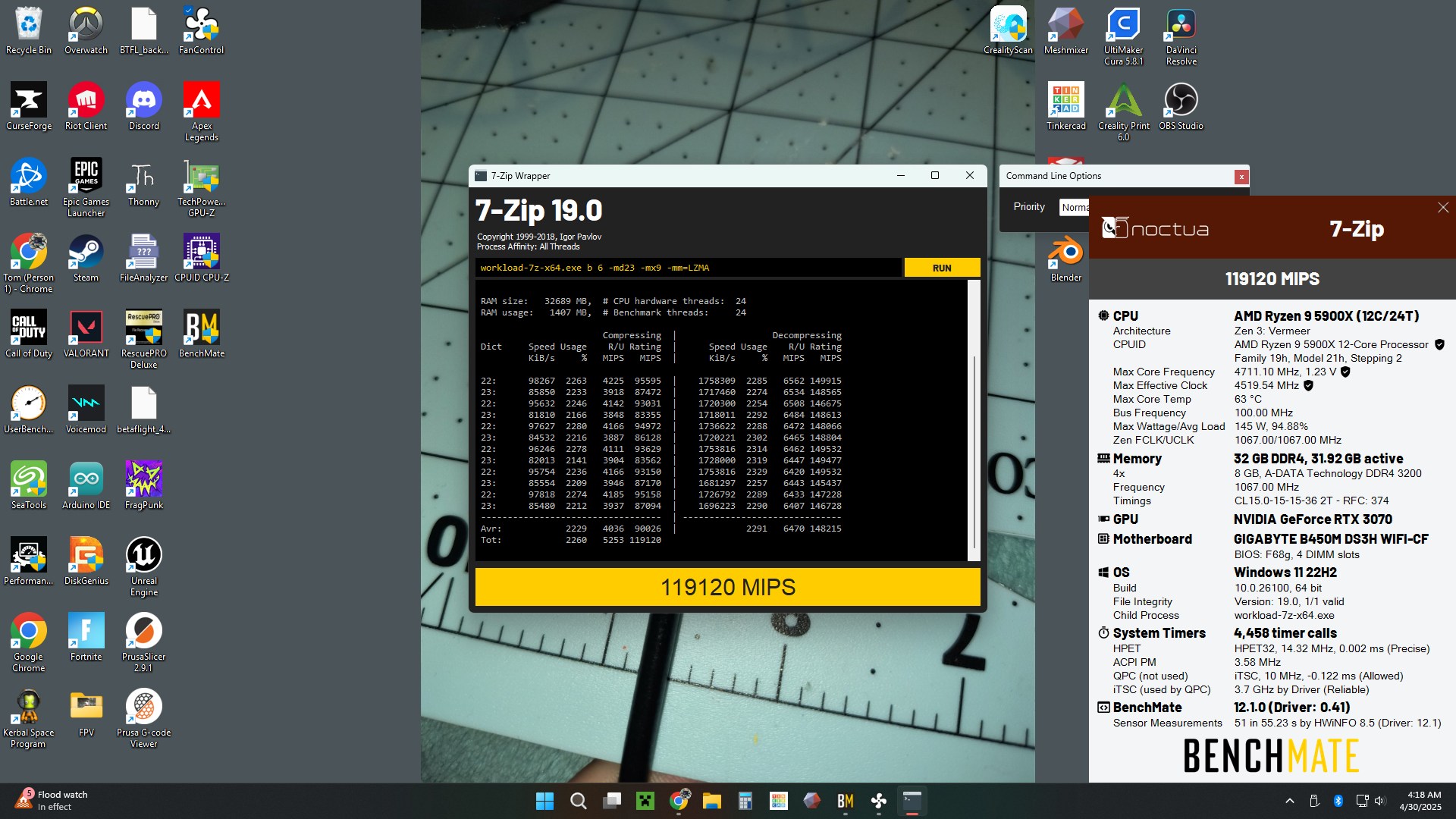Open Thonny desktop shortcut
Image resolution: width=1456 pixels, height=819 pixels.
(143, 184)
